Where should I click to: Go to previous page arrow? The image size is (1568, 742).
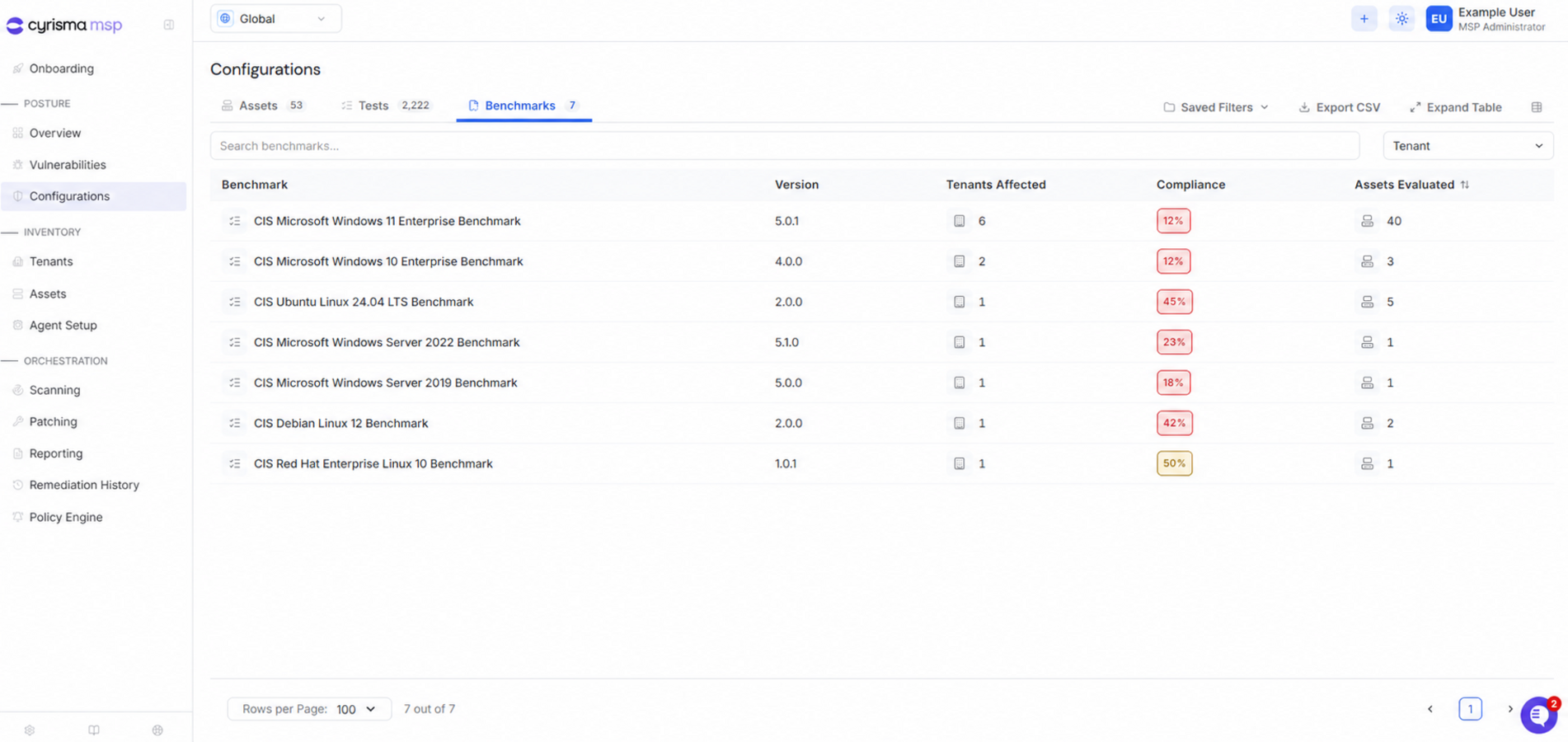[1430, 709]
